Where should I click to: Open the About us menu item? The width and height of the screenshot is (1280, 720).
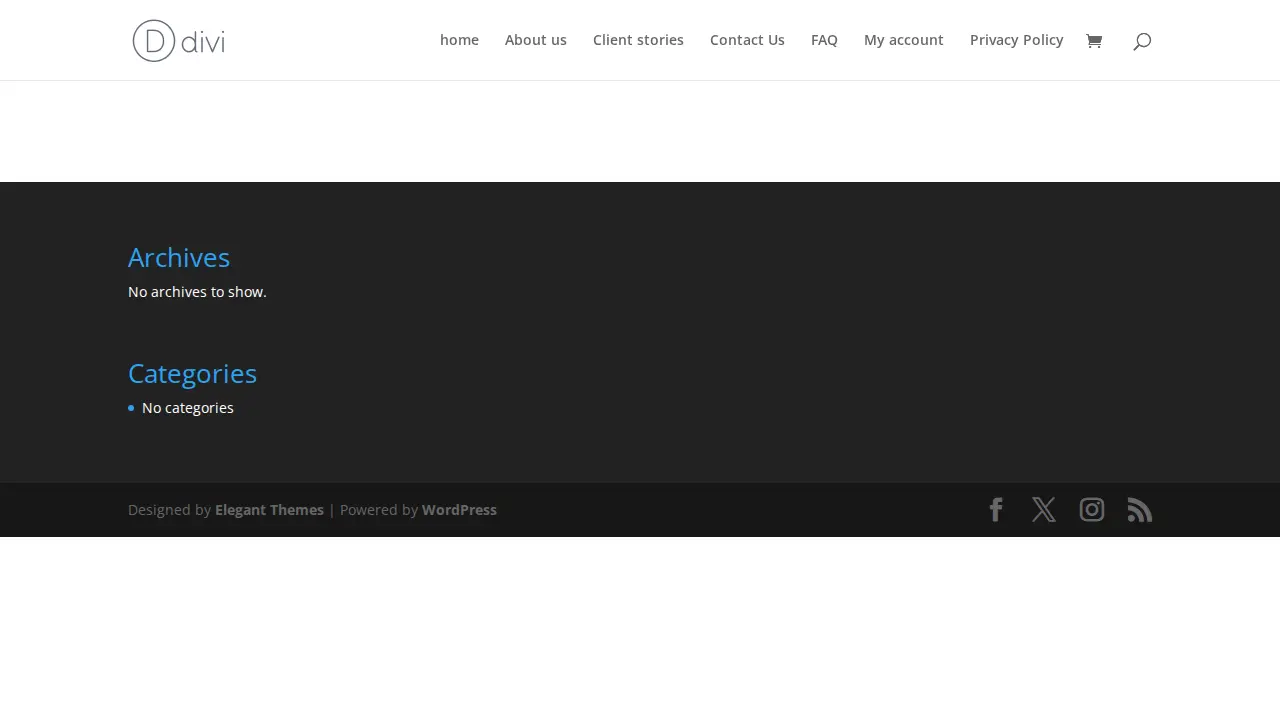pos(536,40)
